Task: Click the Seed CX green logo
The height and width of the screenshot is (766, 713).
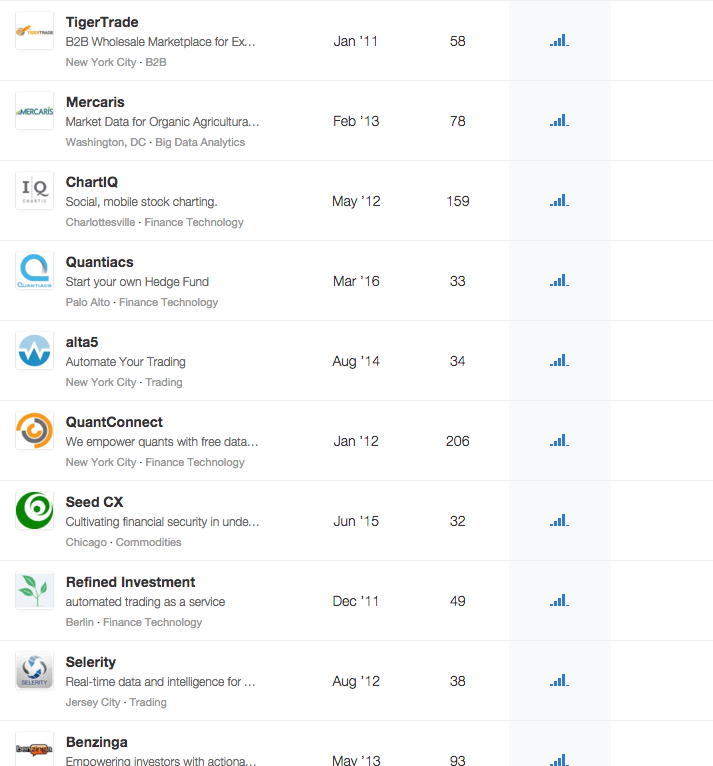Action: [34, 511]
